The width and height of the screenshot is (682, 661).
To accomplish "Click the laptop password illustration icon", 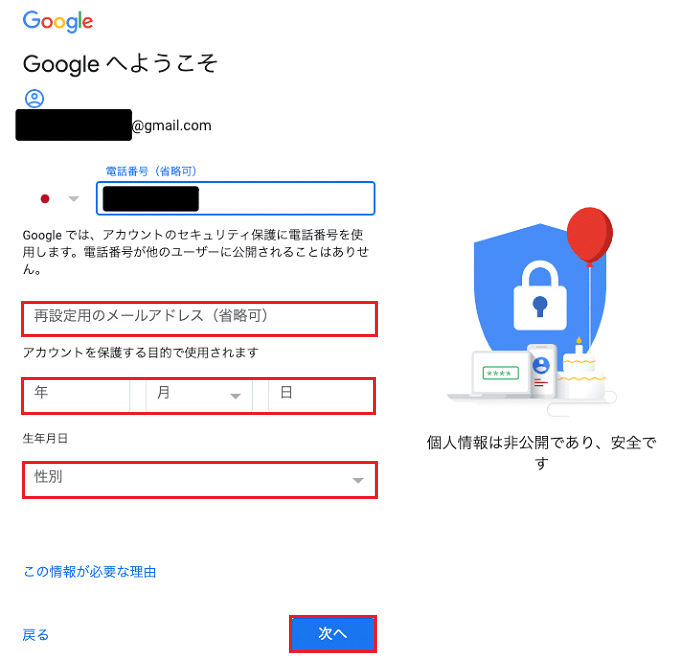I will (x=500, y=373).
